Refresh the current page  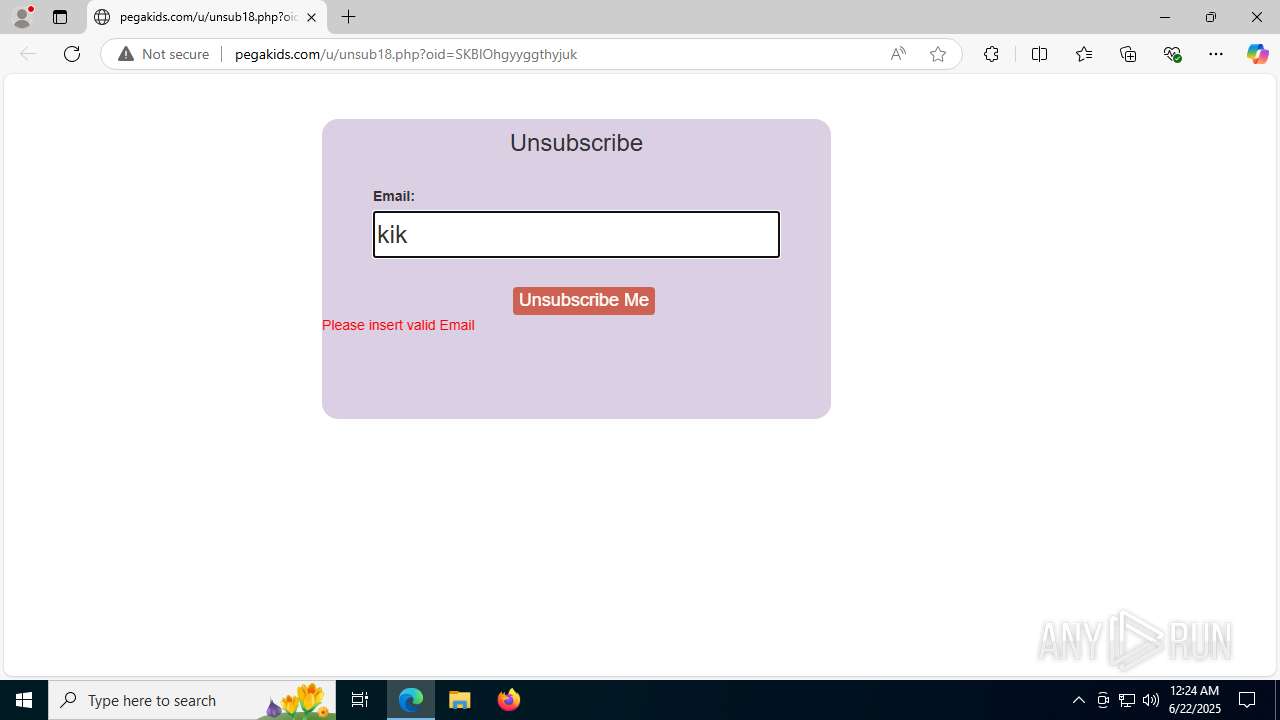[x=72, y=54]
